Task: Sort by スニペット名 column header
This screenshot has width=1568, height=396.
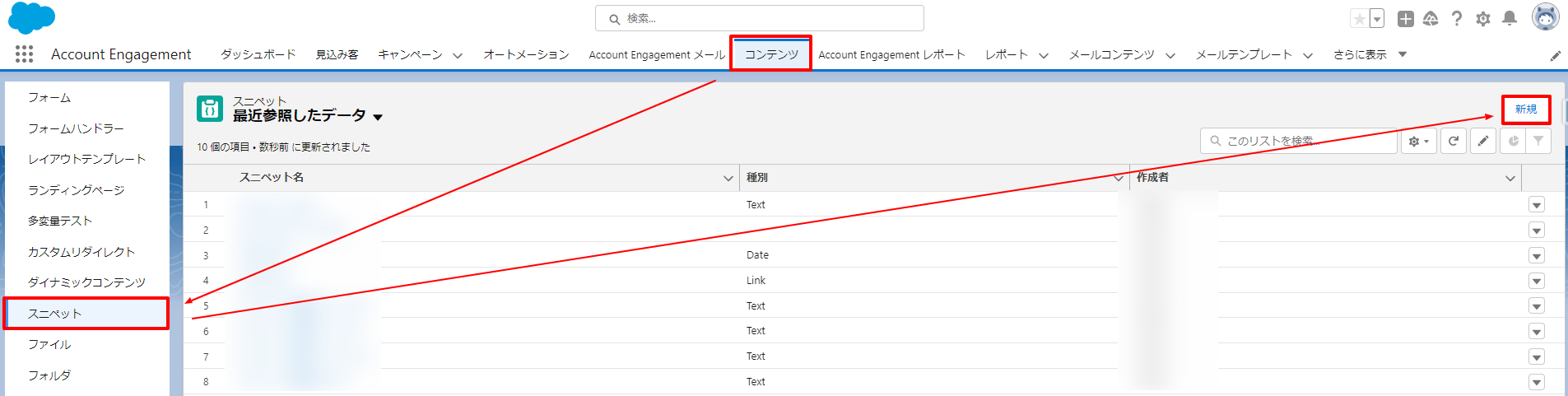Action: tap(272, 178)
